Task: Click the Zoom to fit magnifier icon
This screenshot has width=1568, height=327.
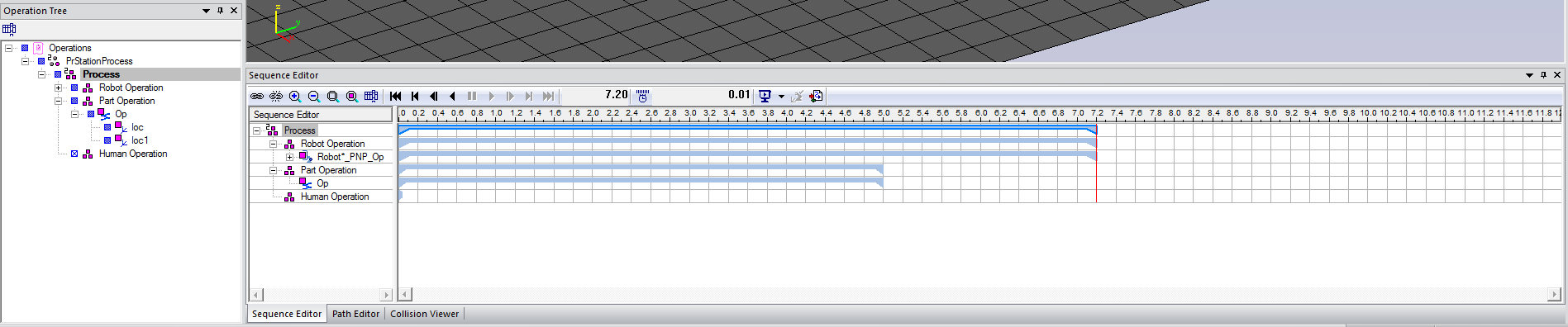Action: 333,97
